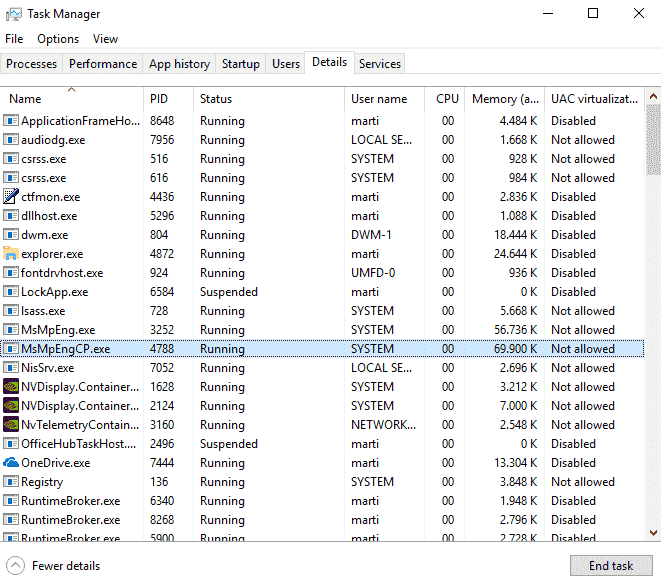
Task: Open the File menu
Action: [x=14, y=39]
